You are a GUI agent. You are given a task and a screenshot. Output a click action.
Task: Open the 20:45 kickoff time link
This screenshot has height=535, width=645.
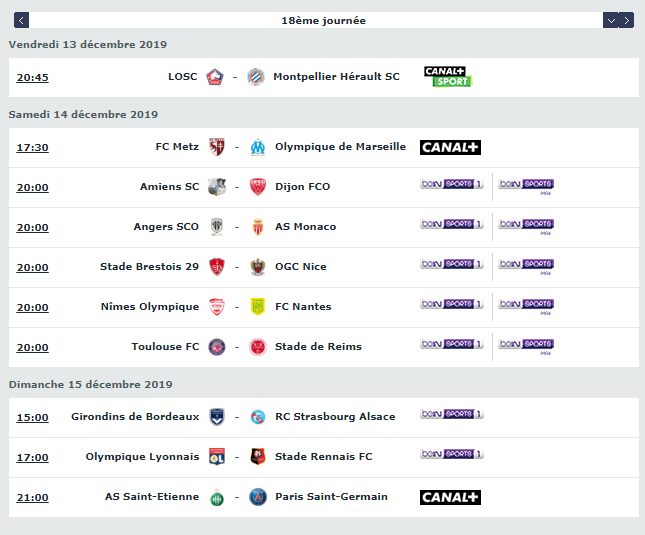point(32,77)
